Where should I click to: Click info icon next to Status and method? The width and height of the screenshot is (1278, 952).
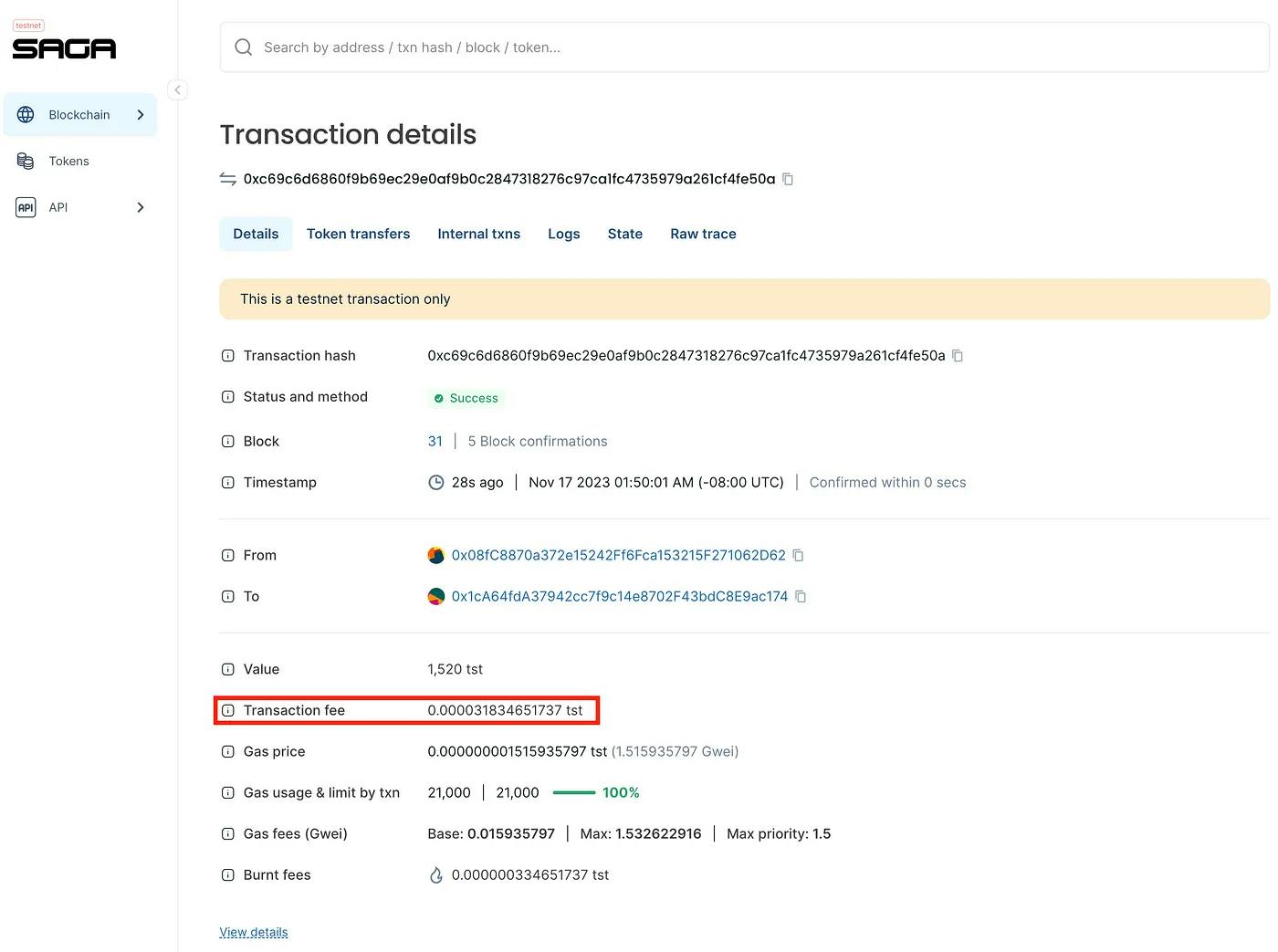228,397
